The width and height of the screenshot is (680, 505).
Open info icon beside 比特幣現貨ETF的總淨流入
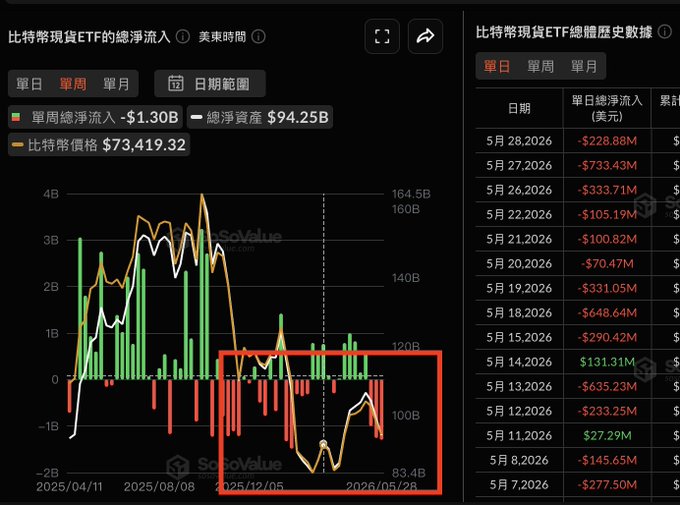point(183,36)
